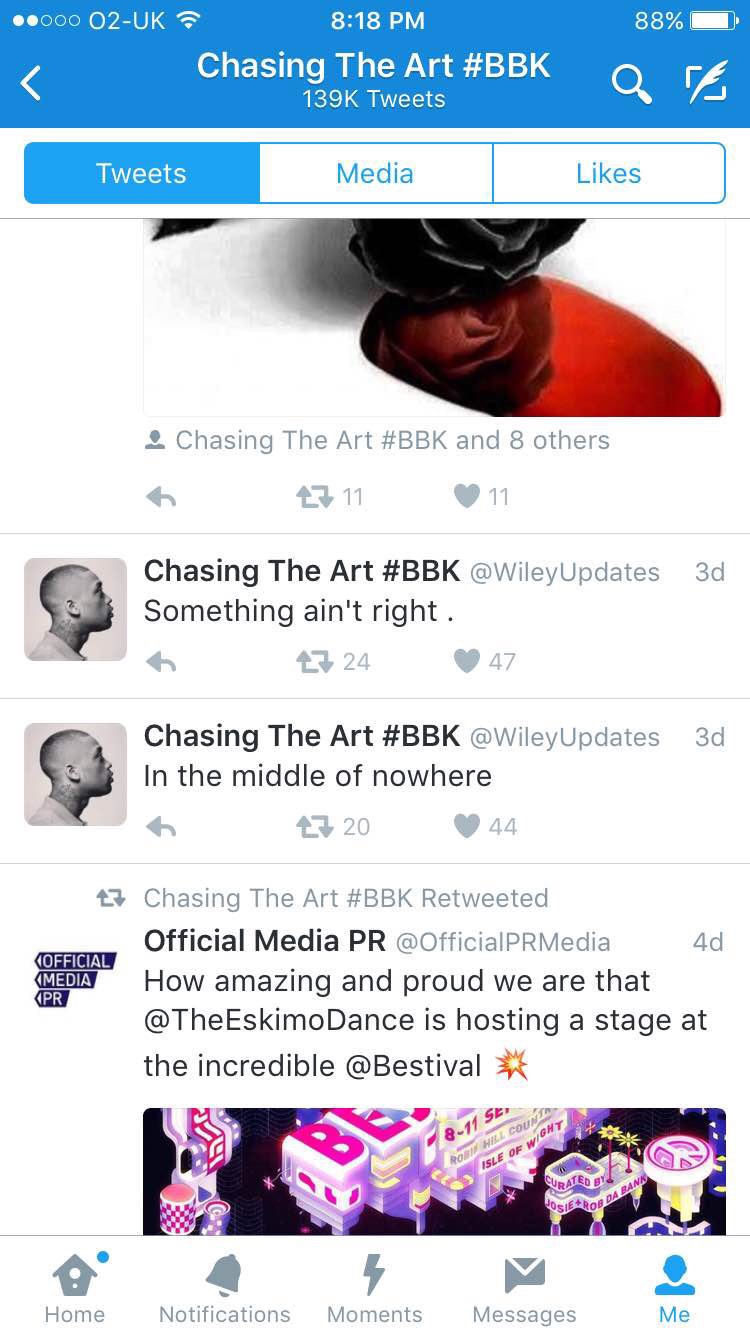Switch to the Likes tab
Image resolution: width=750 pixels, height=1334 pixels.
click(608, 173)
